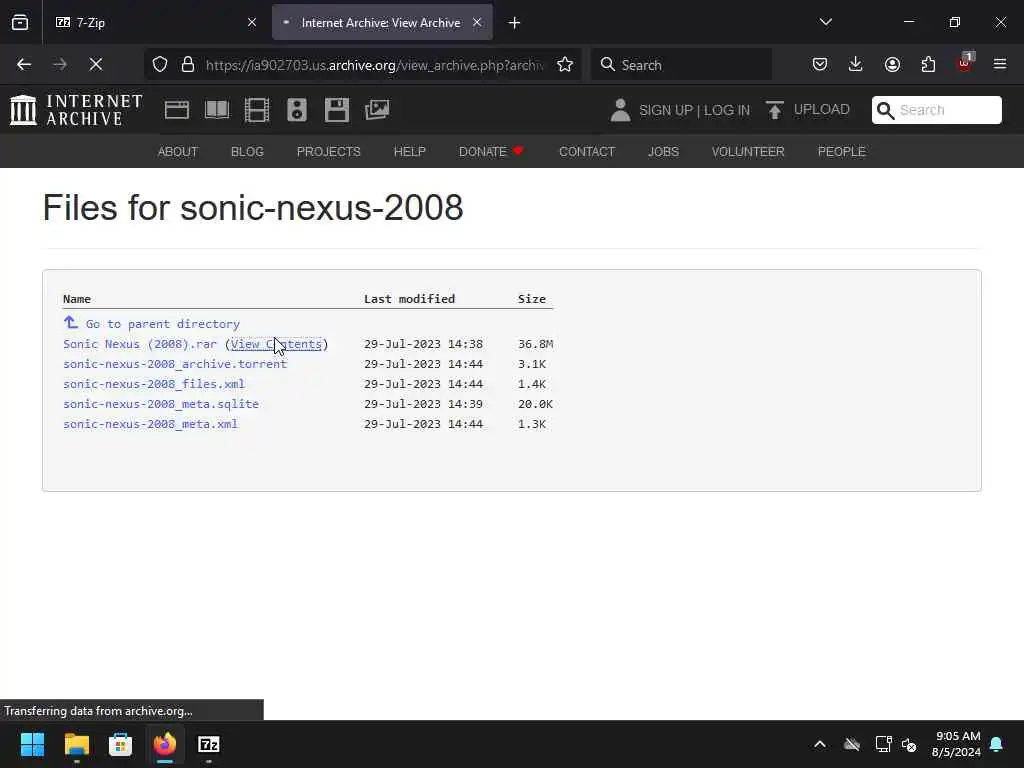Screen dimensions: 1024x768
Task: Click the Windows Start button
Action: (32, 744)
